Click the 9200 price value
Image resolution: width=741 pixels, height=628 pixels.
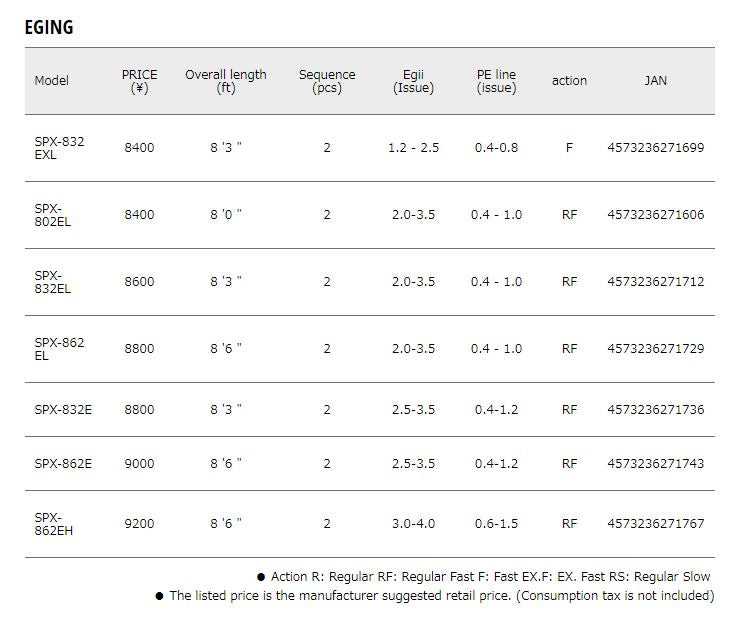(x=139, y=523)
